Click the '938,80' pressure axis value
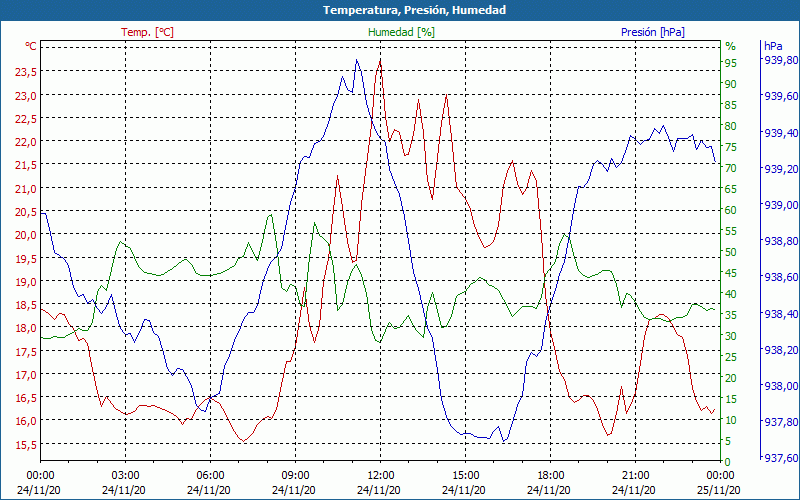 click(780, 241)
